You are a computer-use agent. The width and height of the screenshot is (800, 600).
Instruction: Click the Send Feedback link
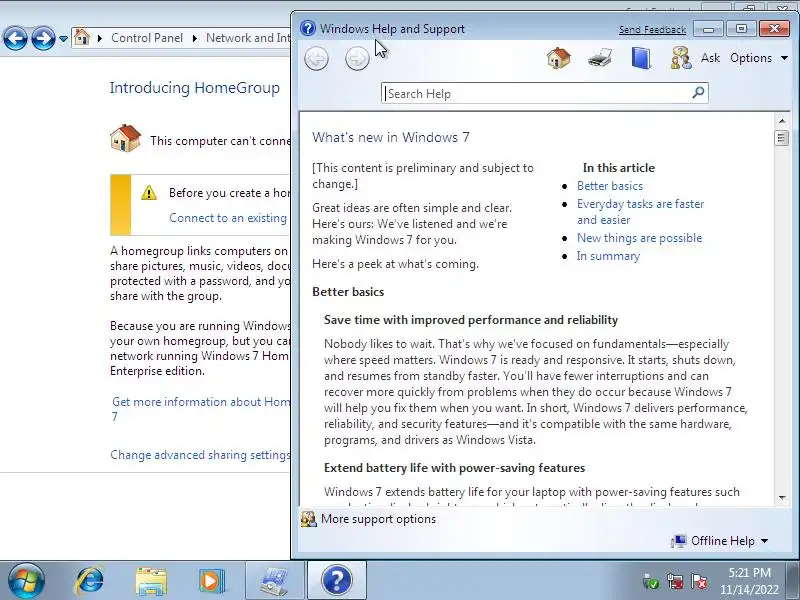tap(652, 30)
